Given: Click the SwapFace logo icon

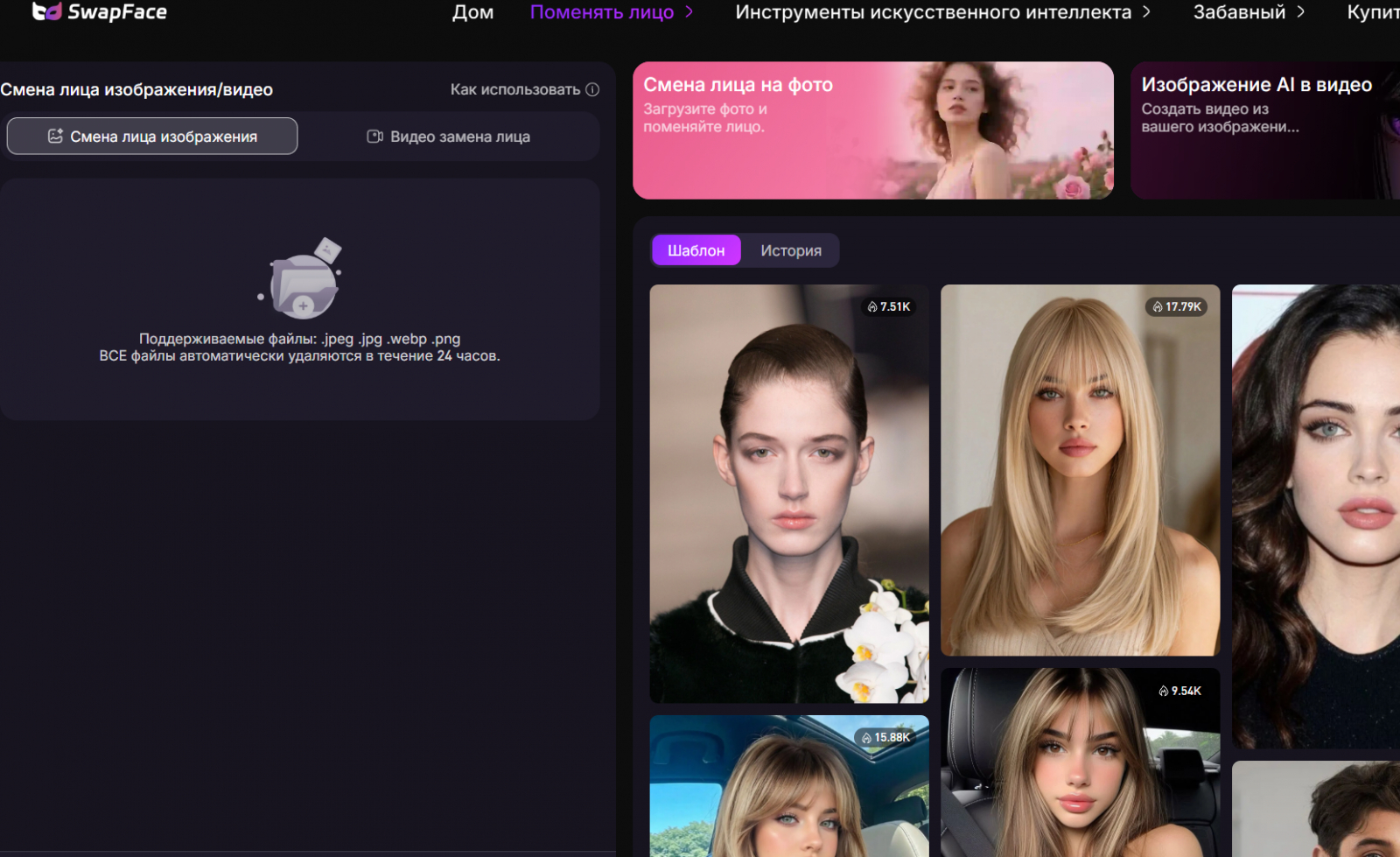Looking at the screenshot, I should pyautogui.click(x=46, y=11).
